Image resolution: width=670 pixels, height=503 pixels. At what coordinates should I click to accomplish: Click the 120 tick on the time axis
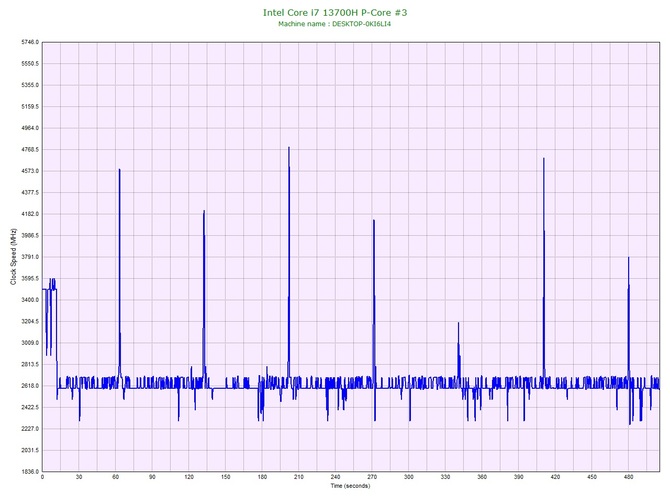coord(189,477)
